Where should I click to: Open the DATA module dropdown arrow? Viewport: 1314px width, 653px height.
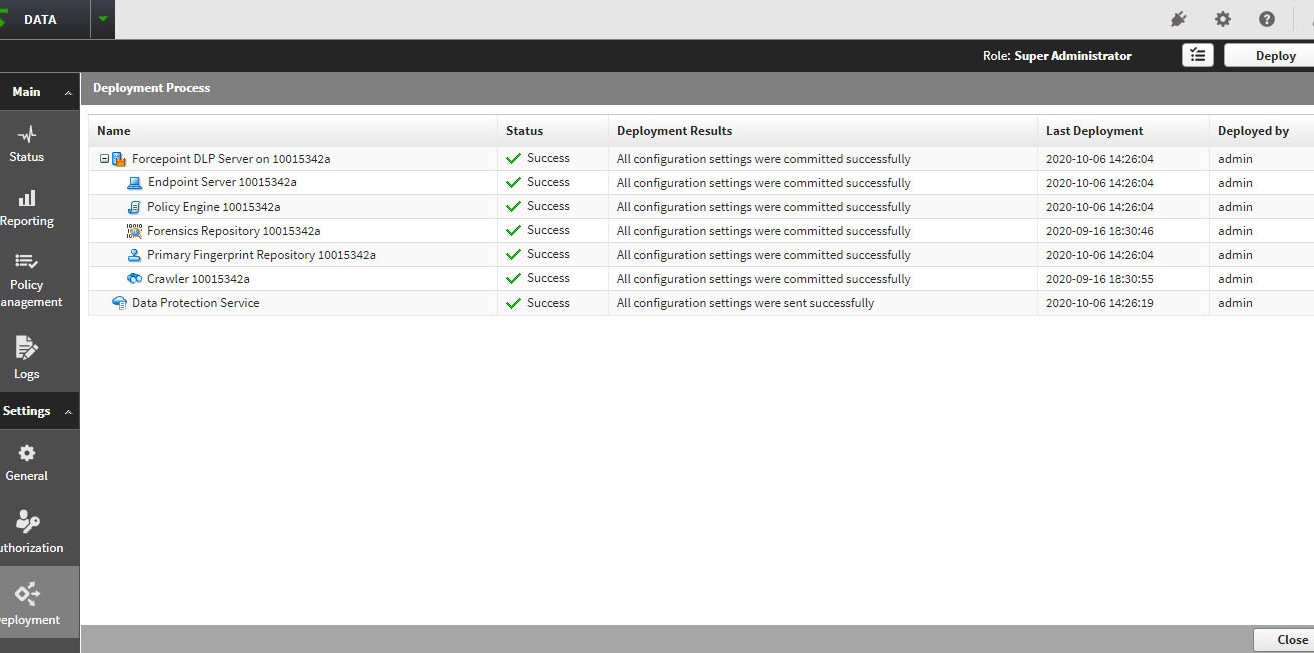click(102, 19)
